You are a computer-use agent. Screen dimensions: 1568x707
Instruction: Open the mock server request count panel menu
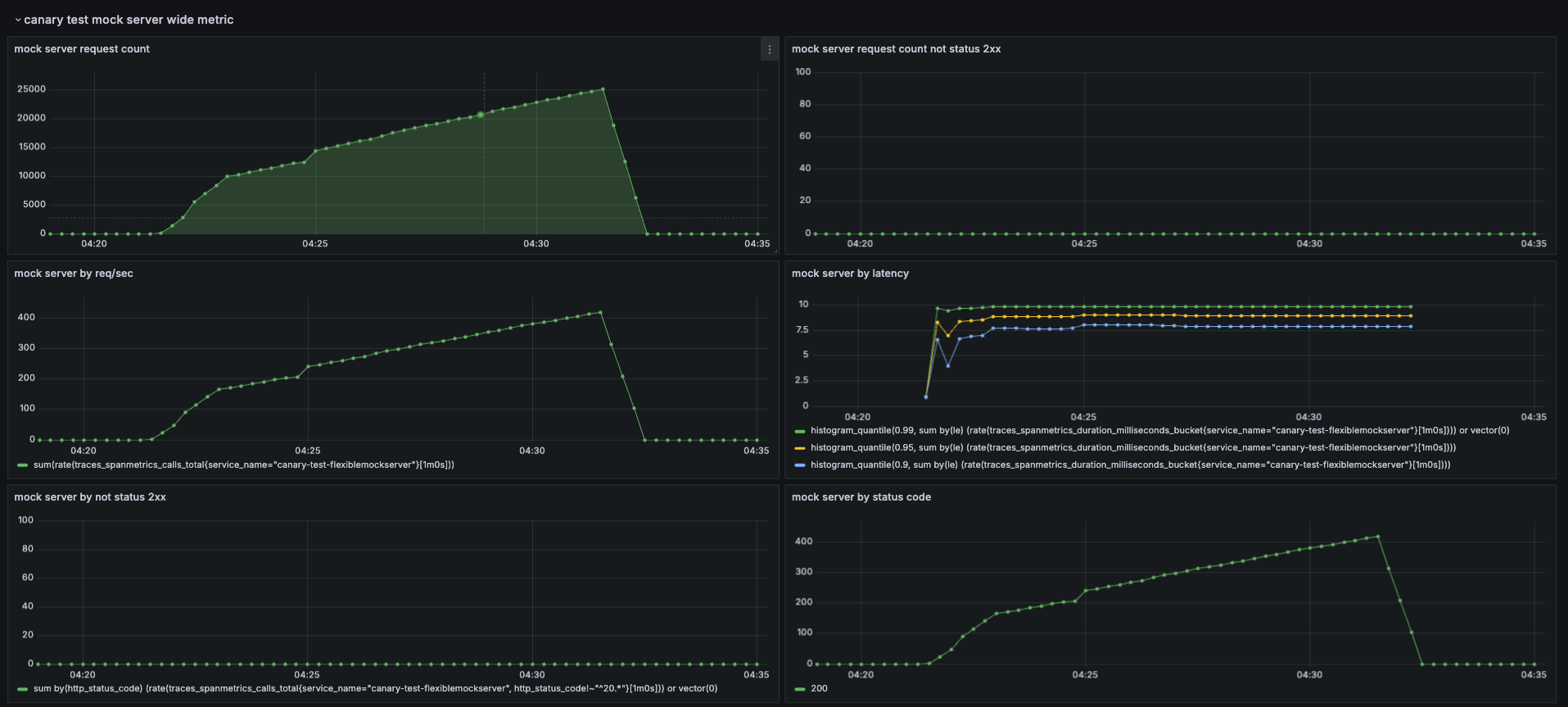pos(770,49)
